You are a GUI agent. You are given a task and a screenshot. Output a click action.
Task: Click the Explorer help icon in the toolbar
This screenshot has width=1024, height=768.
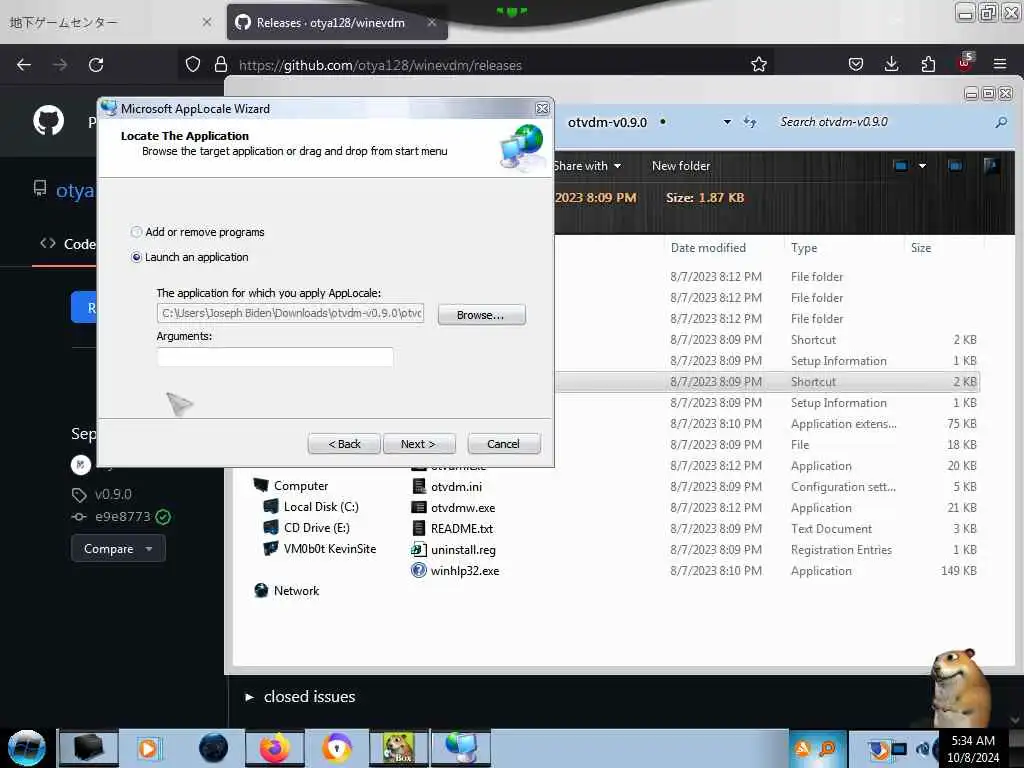[991, 166]
